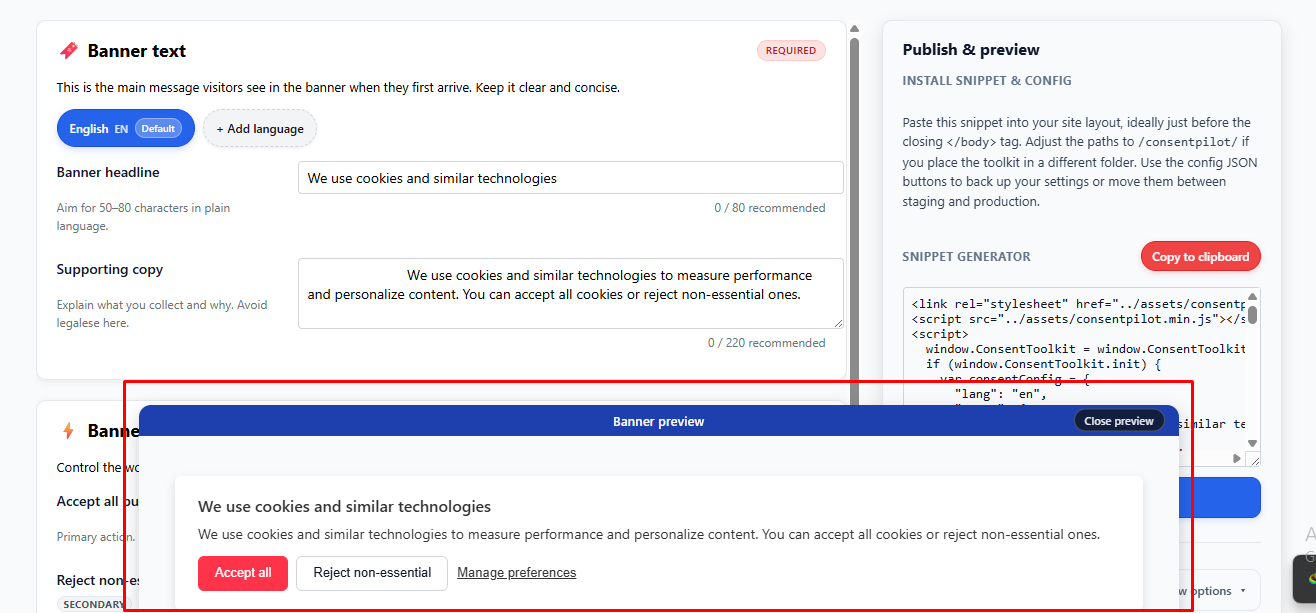Viewport: 1316px width, 613px height.
Task: Click the 'Primary action.' helper text
Action: coord(96,537)
